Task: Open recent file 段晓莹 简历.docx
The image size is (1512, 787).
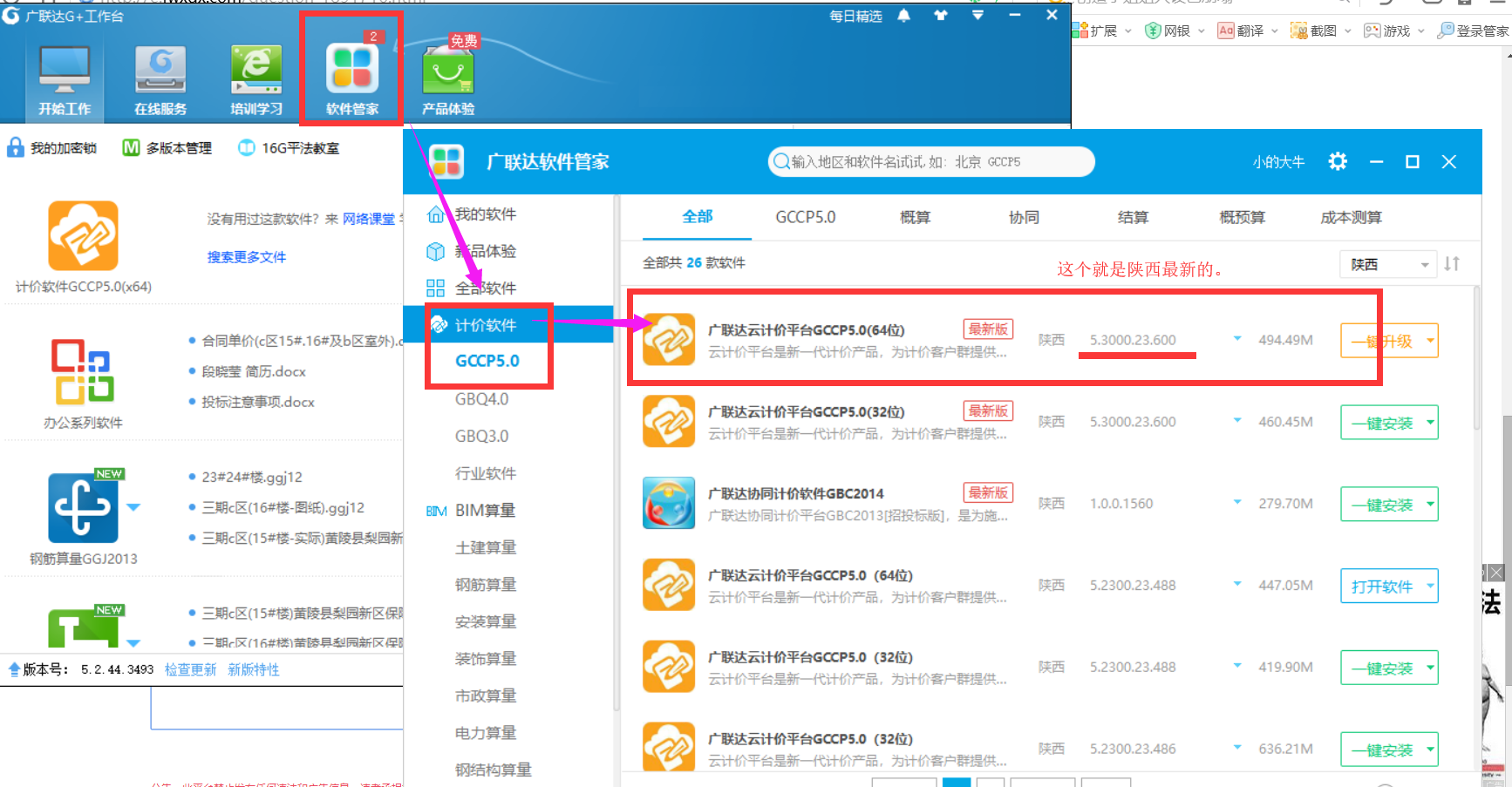Action: (254, 371)
